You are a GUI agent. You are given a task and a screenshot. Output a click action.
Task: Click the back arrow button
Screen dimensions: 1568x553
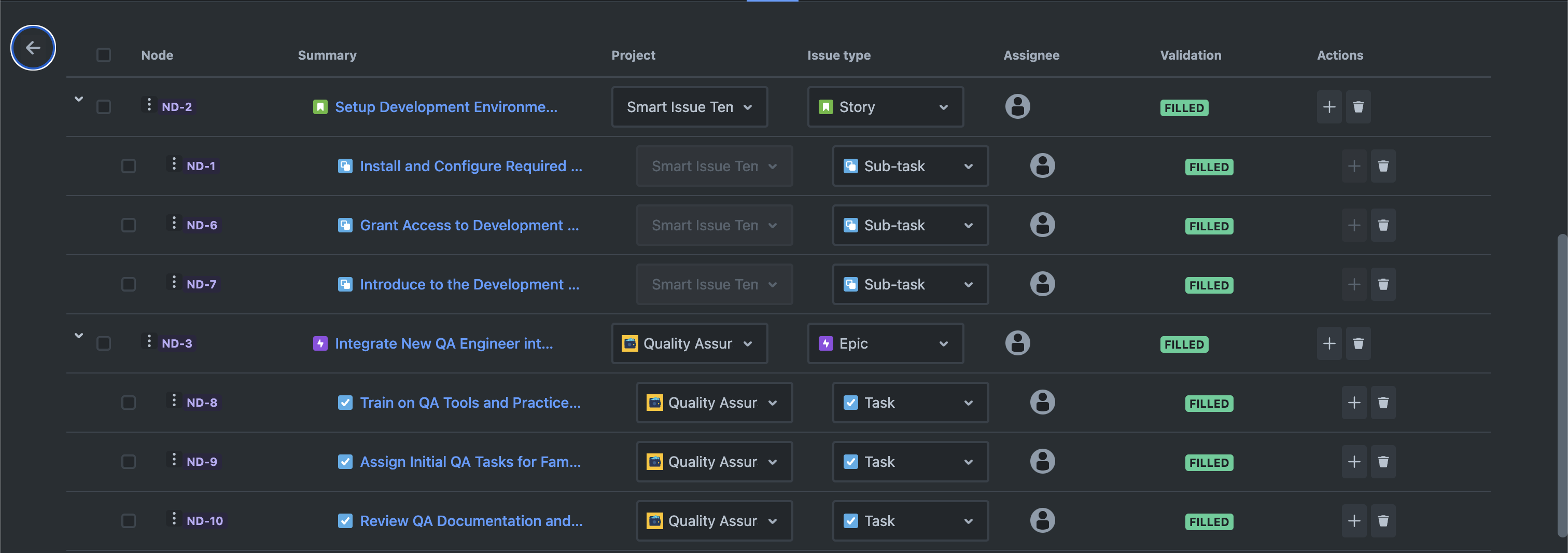point(33,48)
